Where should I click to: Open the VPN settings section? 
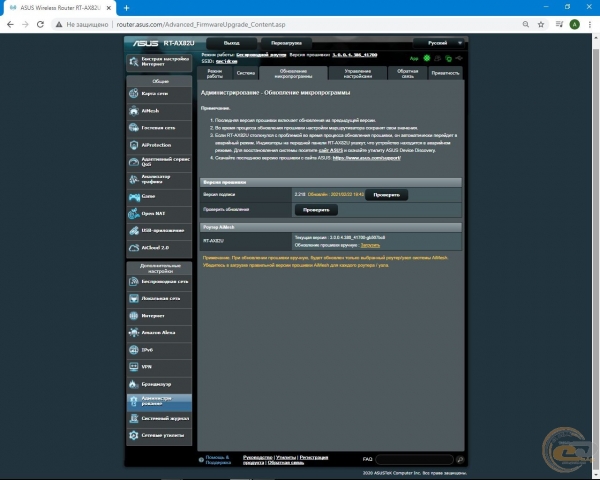click(159, 367)
